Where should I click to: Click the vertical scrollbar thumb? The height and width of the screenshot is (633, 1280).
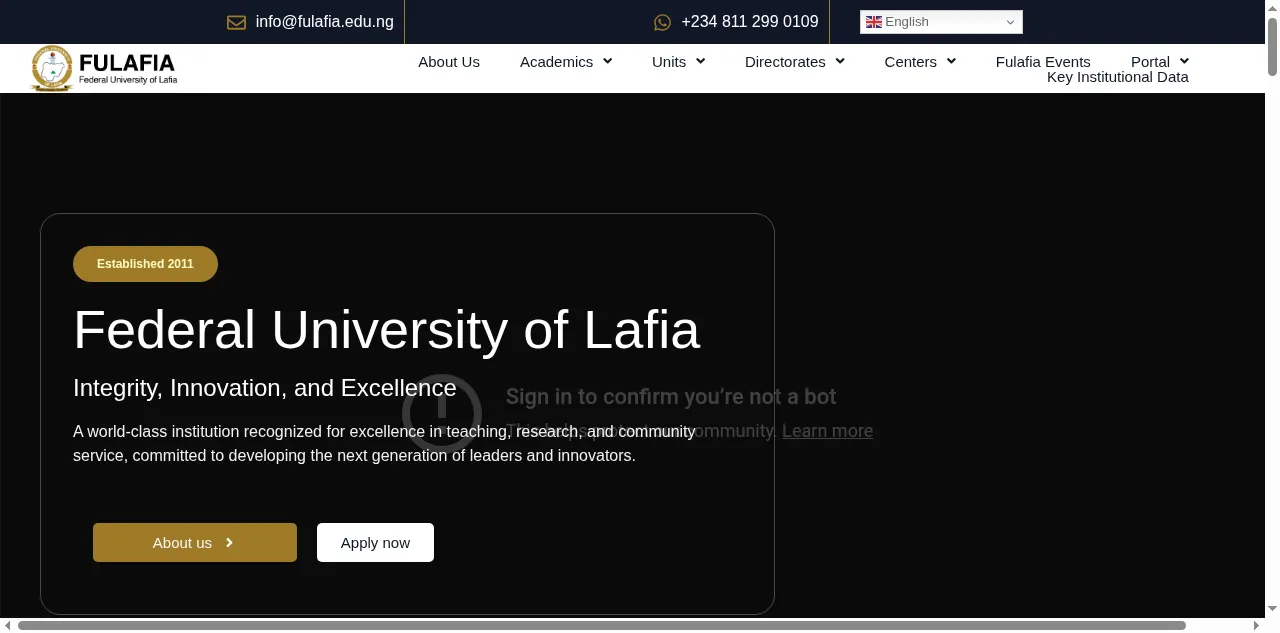(1272, 46)
